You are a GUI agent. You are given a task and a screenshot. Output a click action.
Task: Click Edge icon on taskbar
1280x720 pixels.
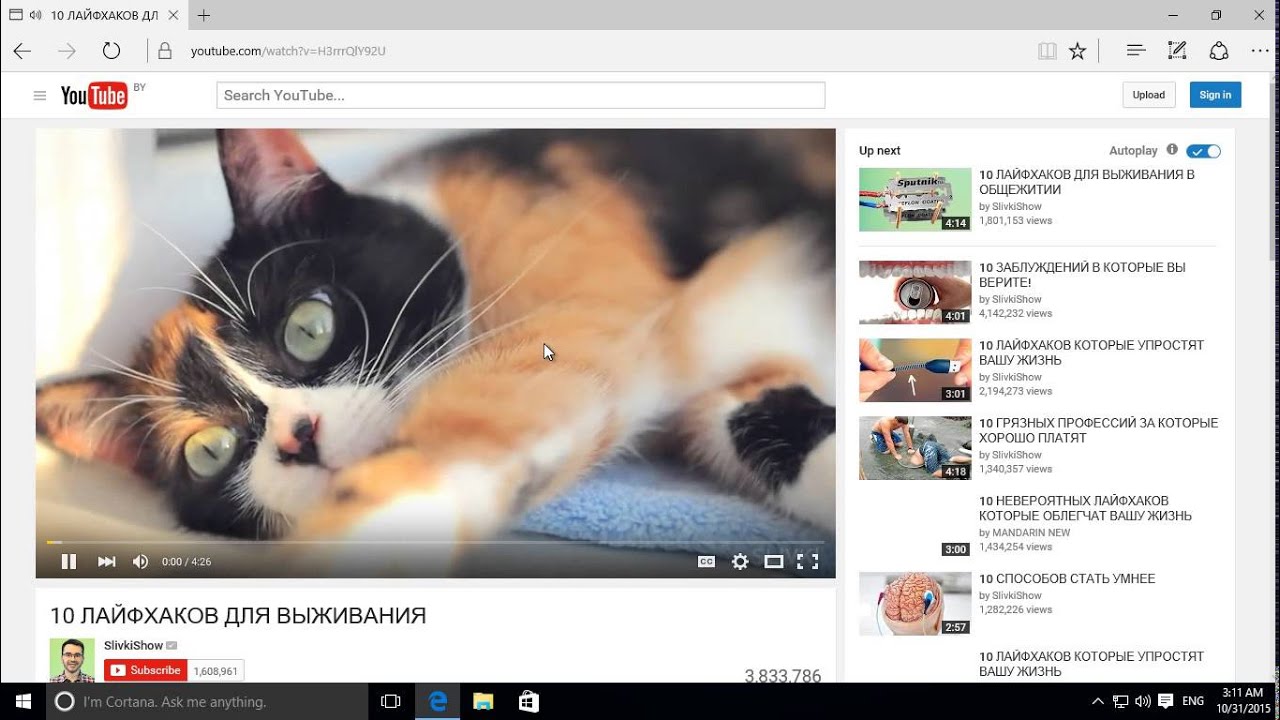click(438, 701)
